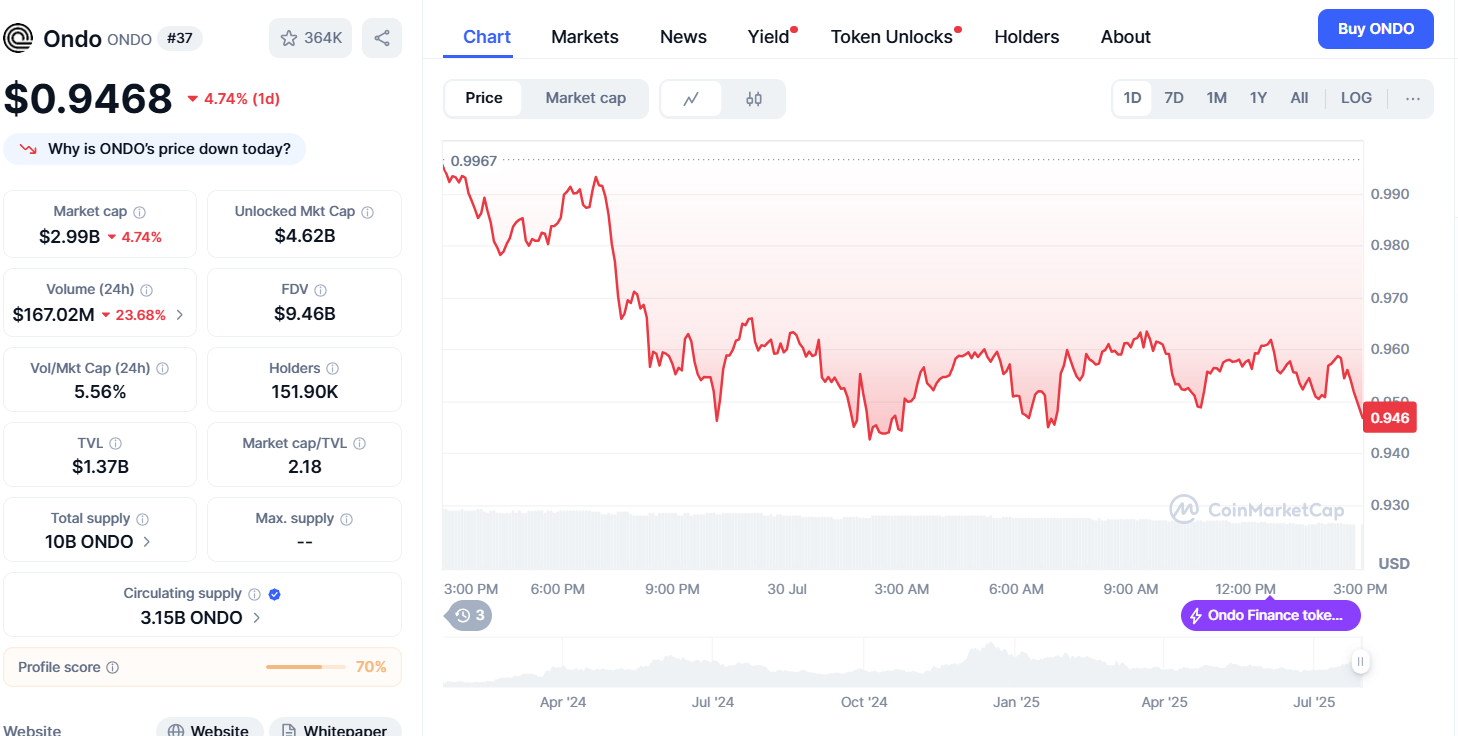The height and width of the screenshot is (736, 1458).
Task: Click FDV info icon
Action: [x=321, y=290]
